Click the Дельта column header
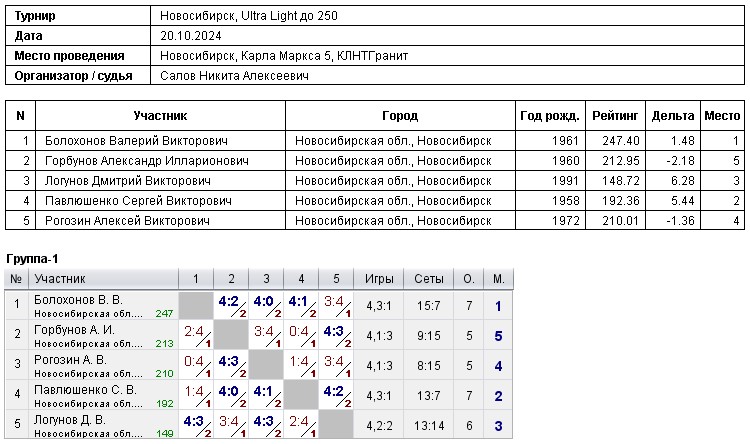 pos(672,116)
